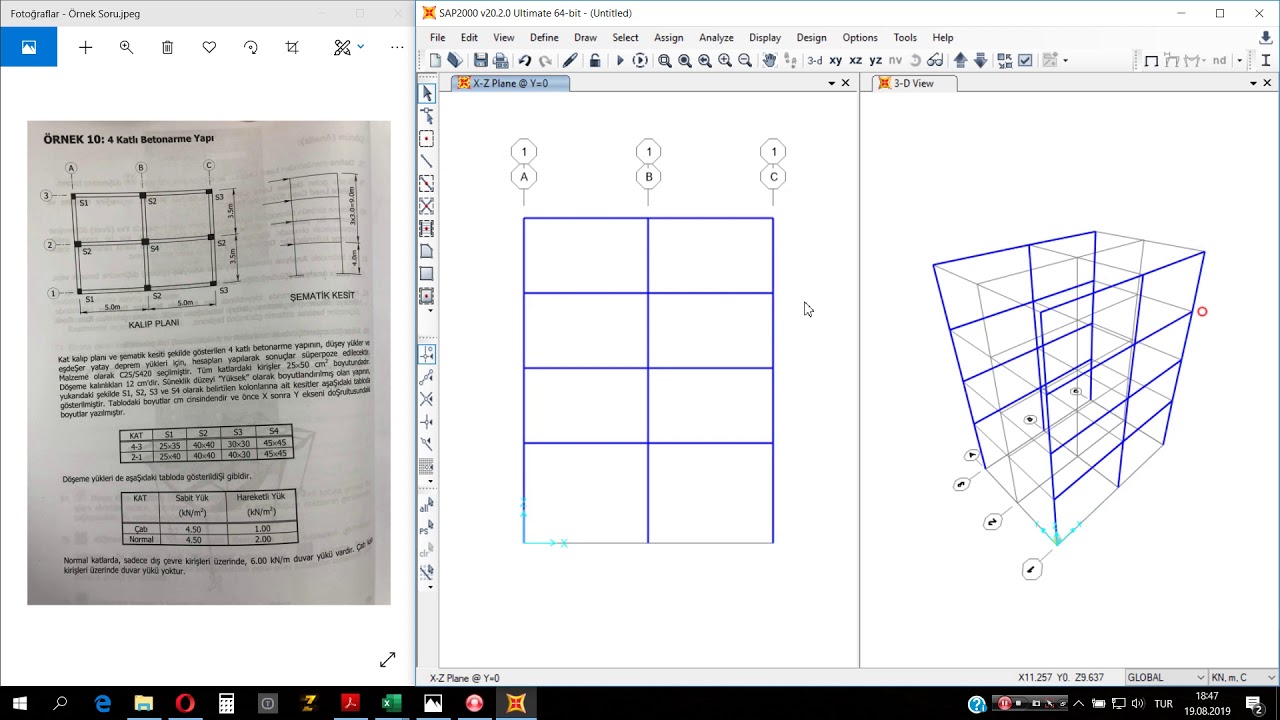The image size is (1280, 720).
Task: Open See more ellipsis in Photos
Action: 397,47
